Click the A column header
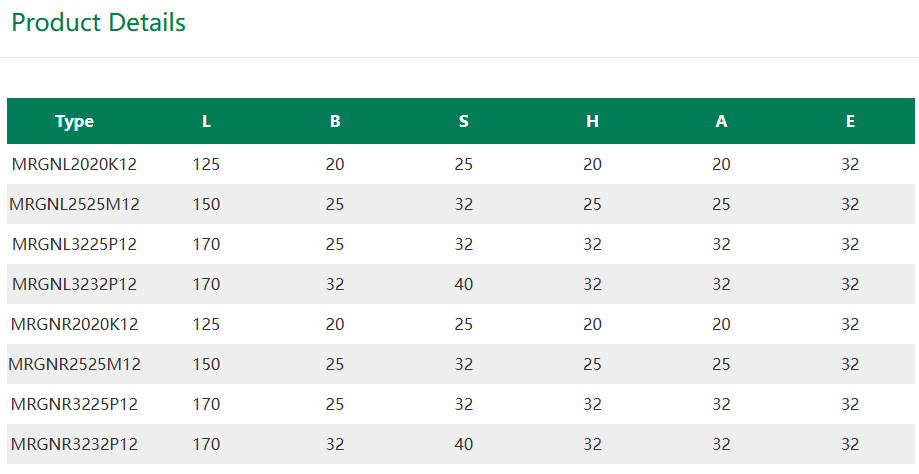This screenshot has height=474, width=919. click(x=721, y=121)
